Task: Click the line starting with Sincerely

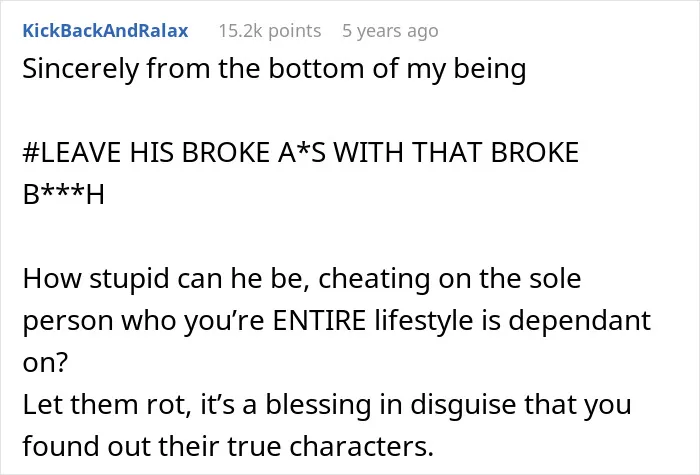Action: coord(274,70)
